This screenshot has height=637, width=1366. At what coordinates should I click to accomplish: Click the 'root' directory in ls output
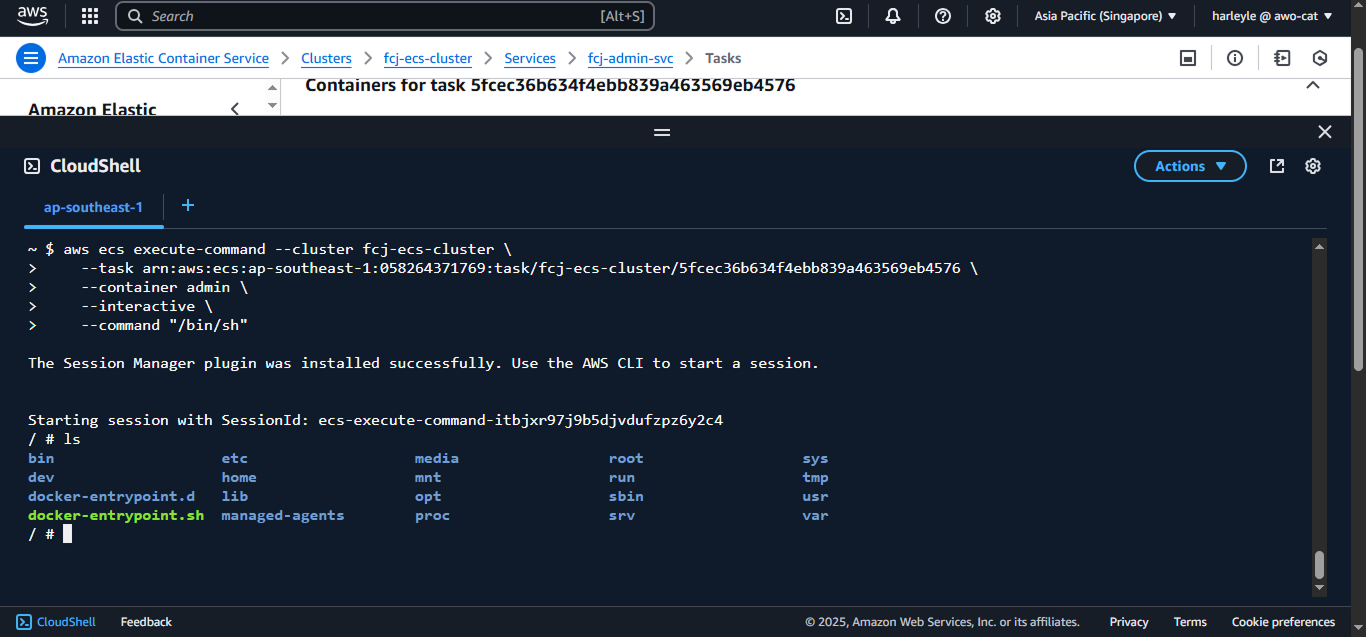pos(626,458)
